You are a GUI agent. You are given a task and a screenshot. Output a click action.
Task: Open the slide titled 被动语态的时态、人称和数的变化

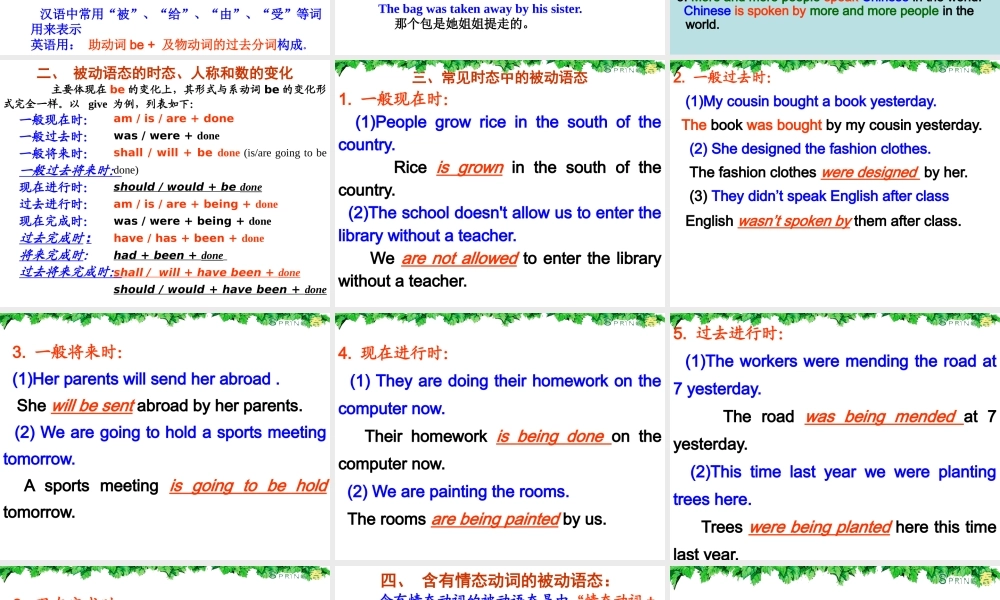(x=165, y=184)
